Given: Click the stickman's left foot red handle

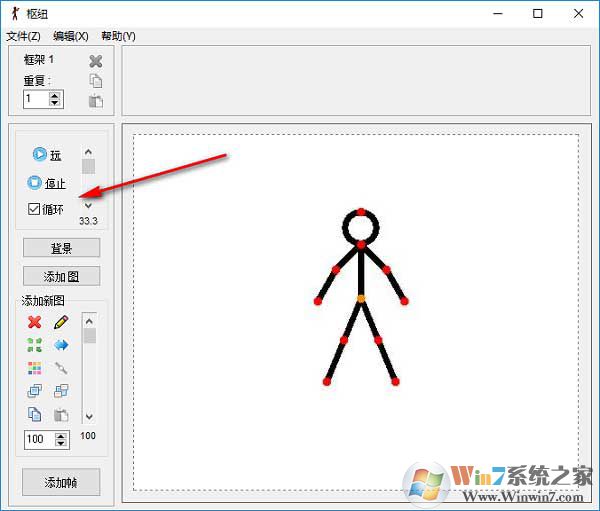Looking at the screenshot, I should 326,381.
